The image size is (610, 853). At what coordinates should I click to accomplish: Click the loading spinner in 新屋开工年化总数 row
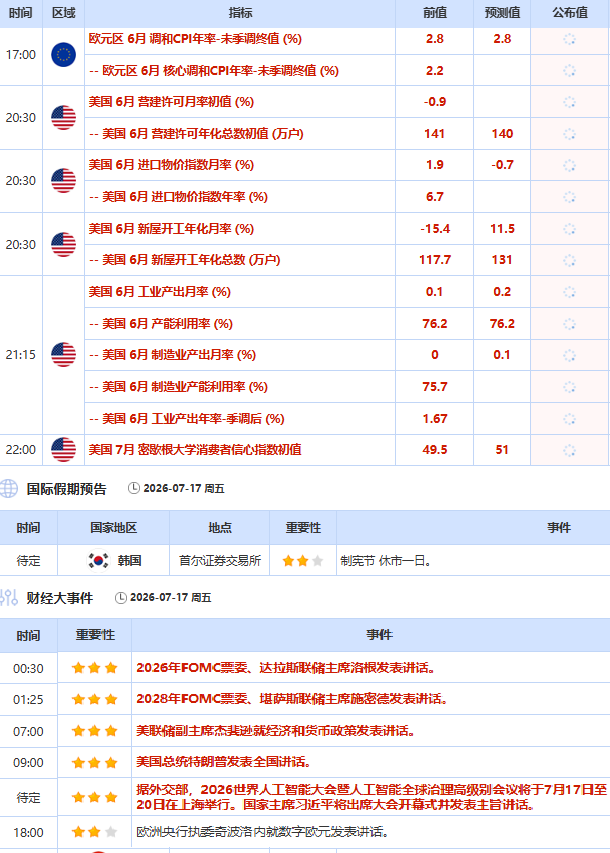pos(569,260)
